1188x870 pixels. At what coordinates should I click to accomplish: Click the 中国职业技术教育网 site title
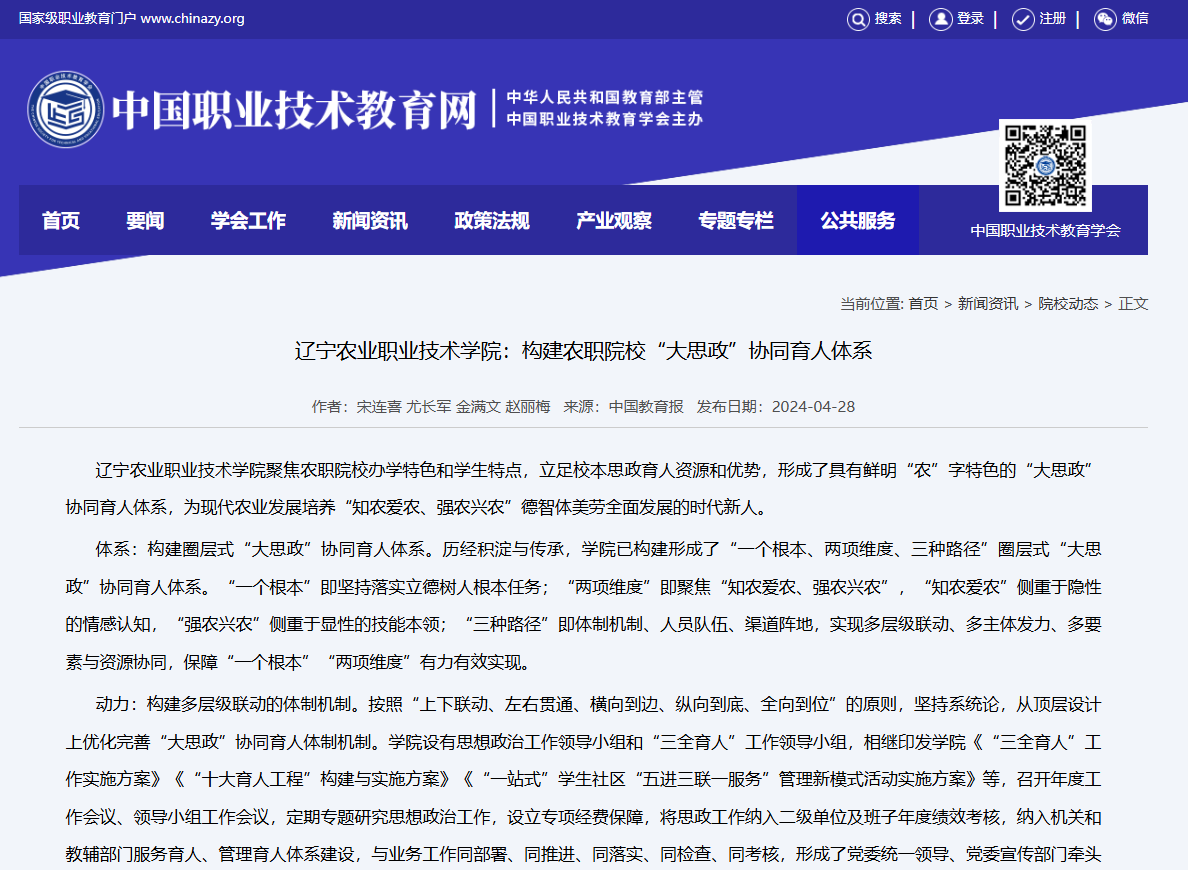tap(294, 110)
